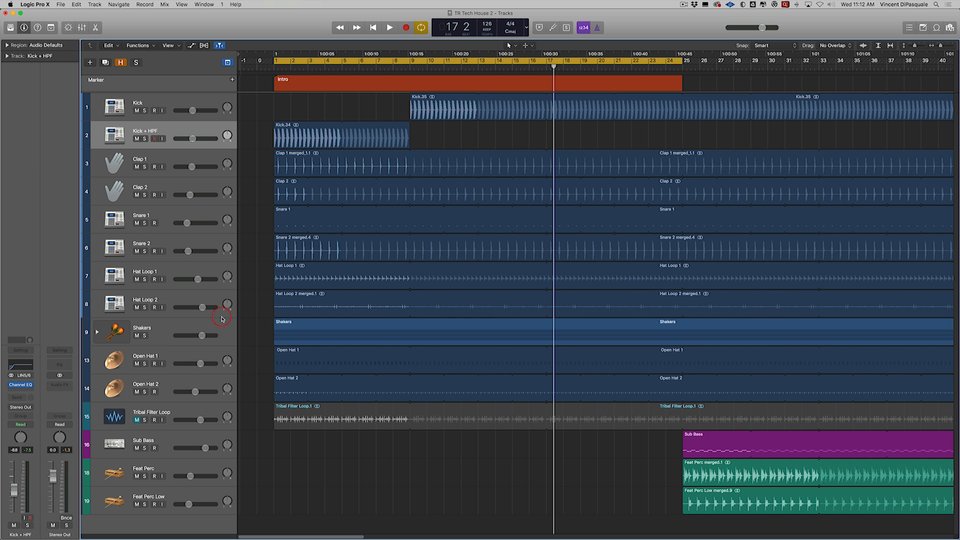The width and height of the screenshot is (960, 540).
Task: Click the Feat Perc track icon
Action: pyautogui.click(x=114, y=473)
